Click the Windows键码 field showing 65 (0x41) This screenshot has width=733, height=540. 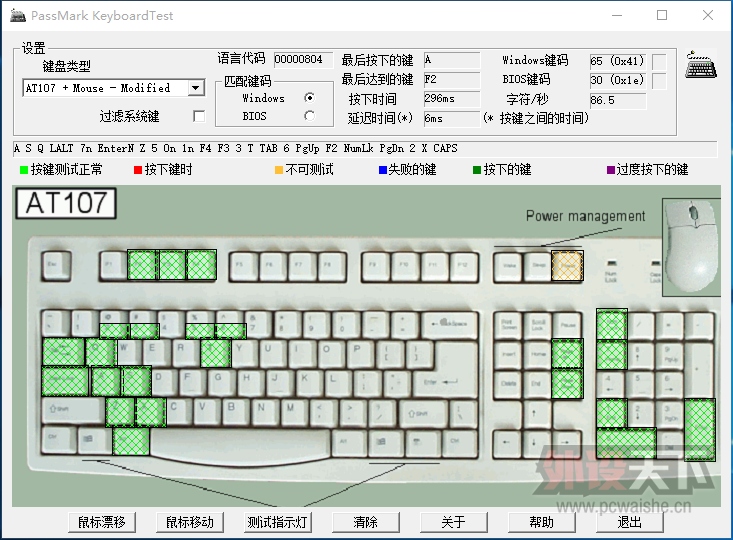tap(618, 61)
